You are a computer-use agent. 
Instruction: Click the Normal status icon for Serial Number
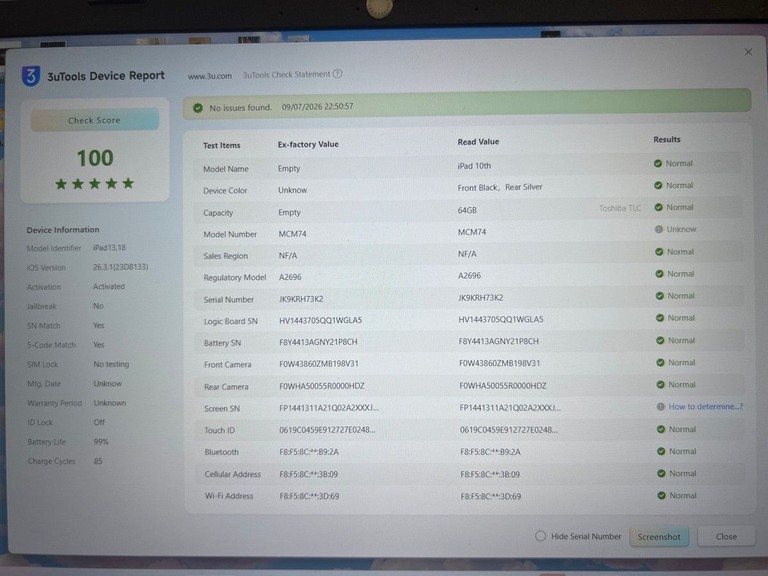click(x=660, y=296)
